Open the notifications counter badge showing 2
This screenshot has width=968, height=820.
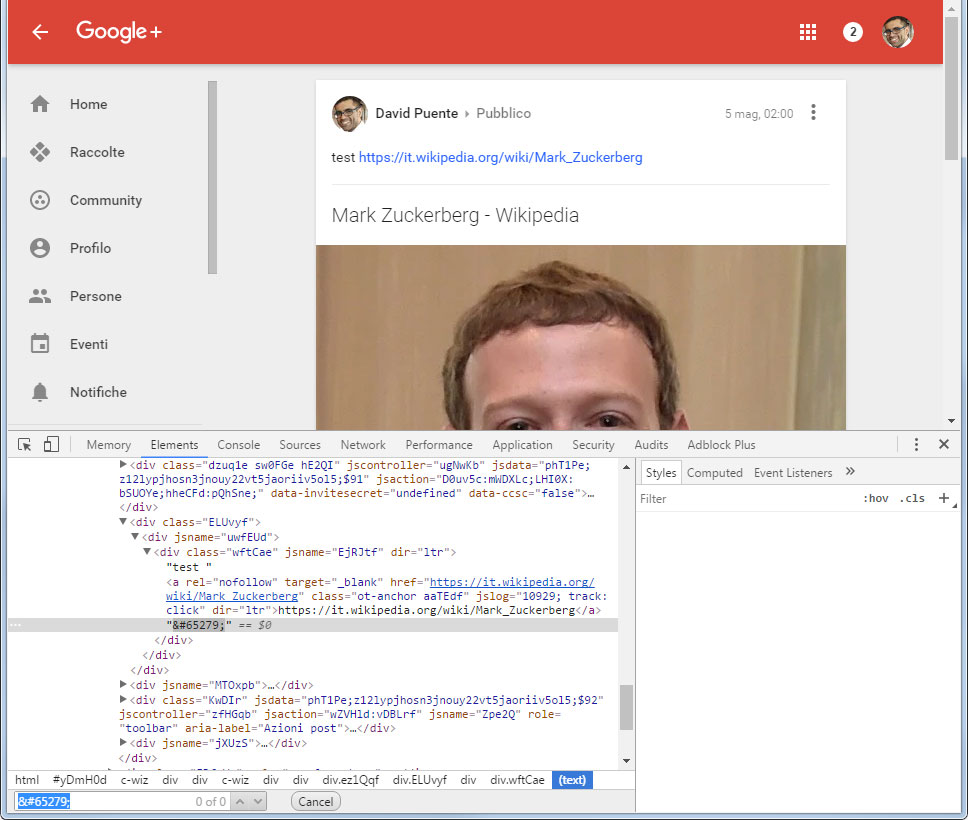853,32
